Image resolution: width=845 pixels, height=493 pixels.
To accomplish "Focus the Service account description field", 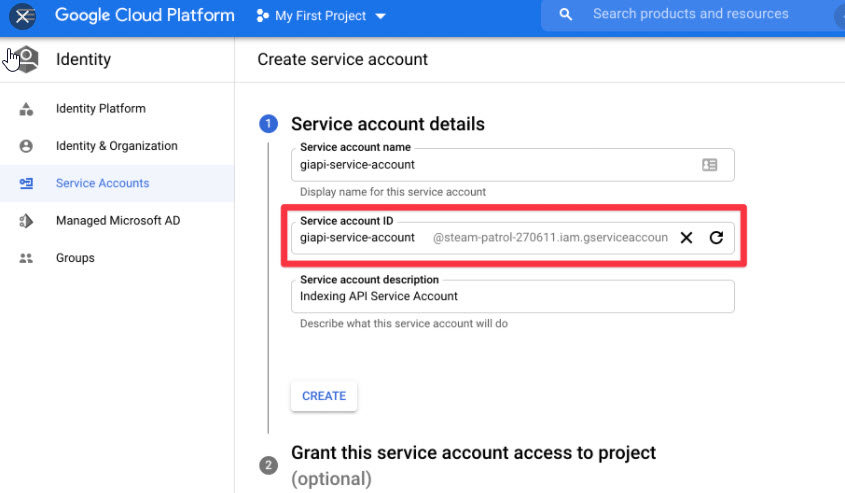I will pos(512,296).
